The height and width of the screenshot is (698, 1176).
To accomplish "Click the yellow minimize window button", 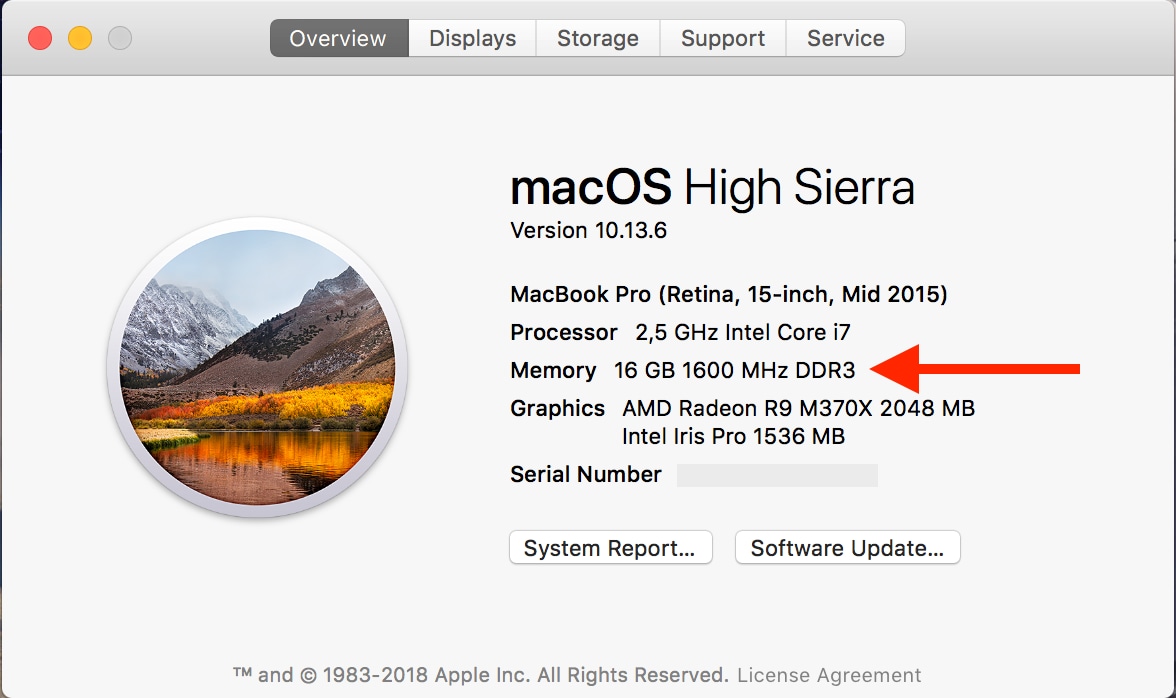I will [x=80, y=39].
